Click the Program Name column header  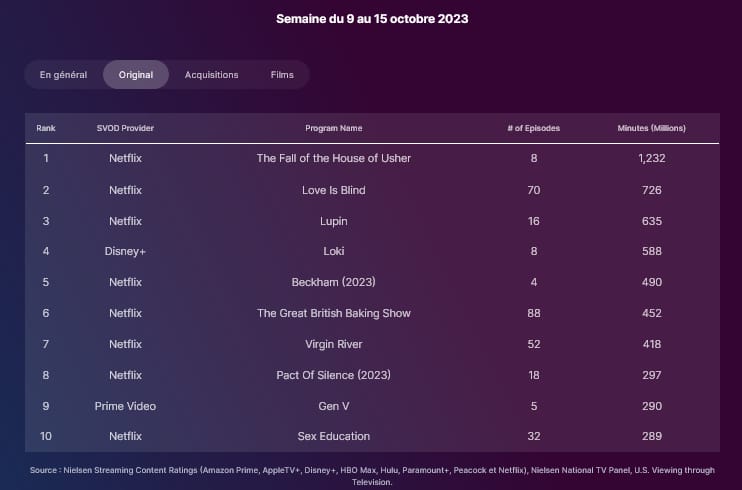click(x=334, y=128)
